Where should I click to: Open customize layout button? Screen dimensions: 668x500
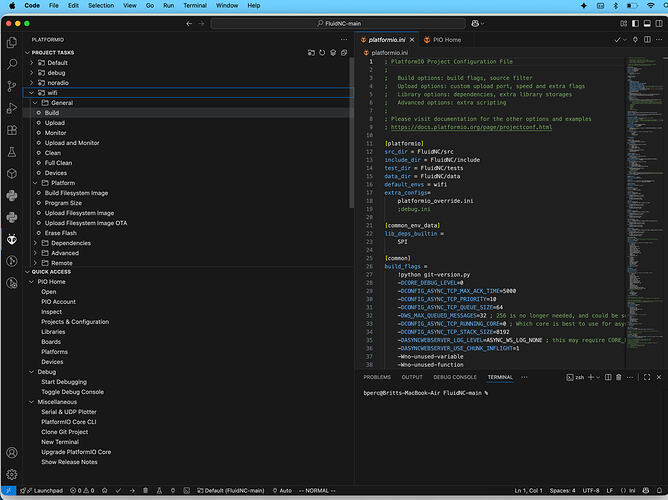(x=623, y=23)
